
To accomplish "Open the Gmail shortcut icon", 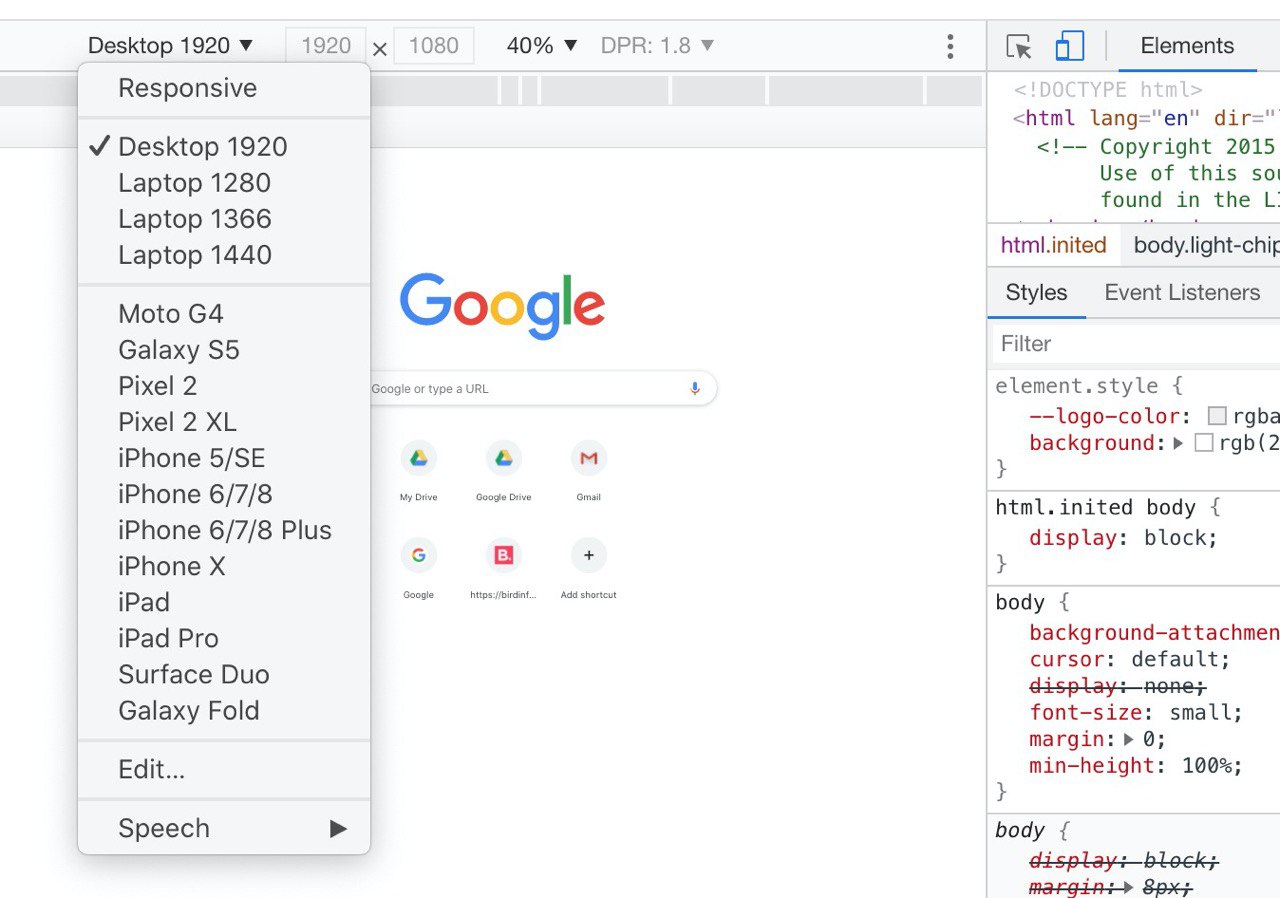I will click(x=589, y=458).
